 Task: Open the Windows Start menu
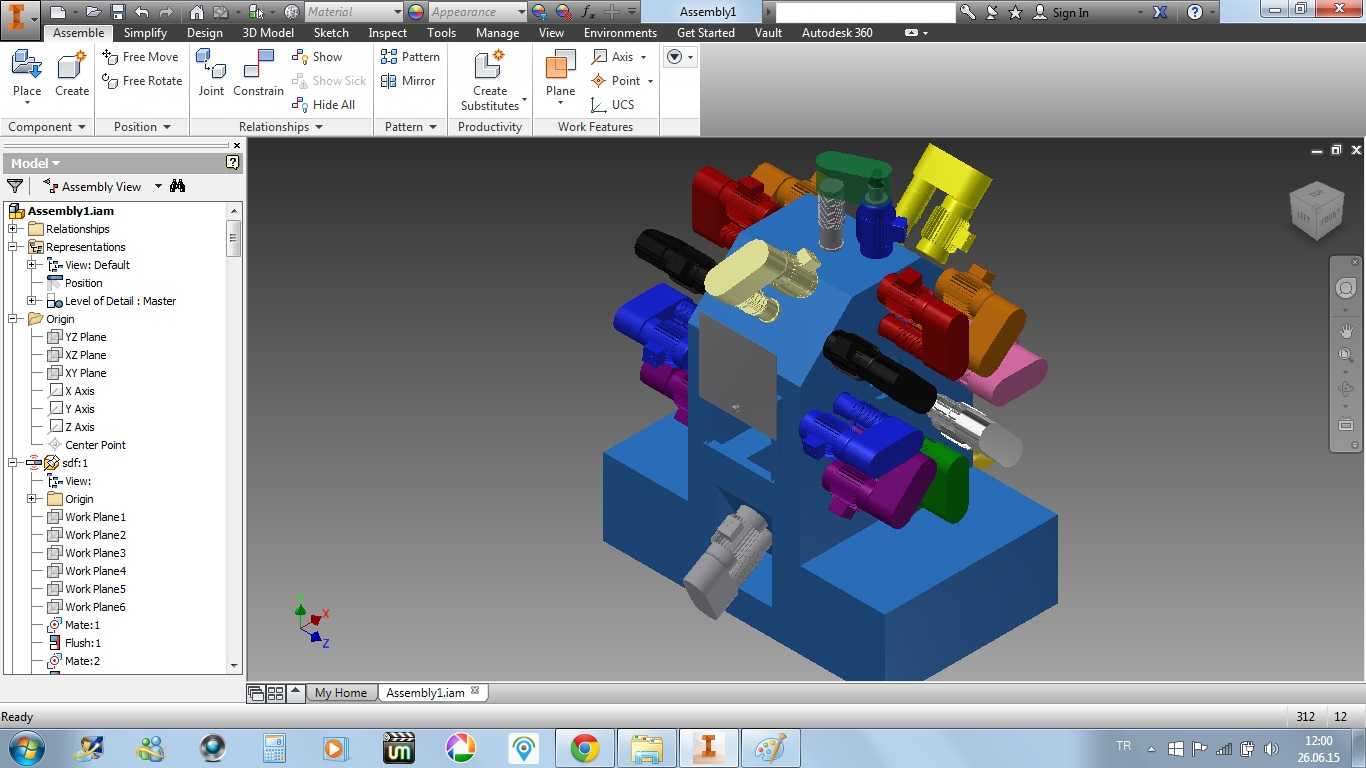(25, 747)
